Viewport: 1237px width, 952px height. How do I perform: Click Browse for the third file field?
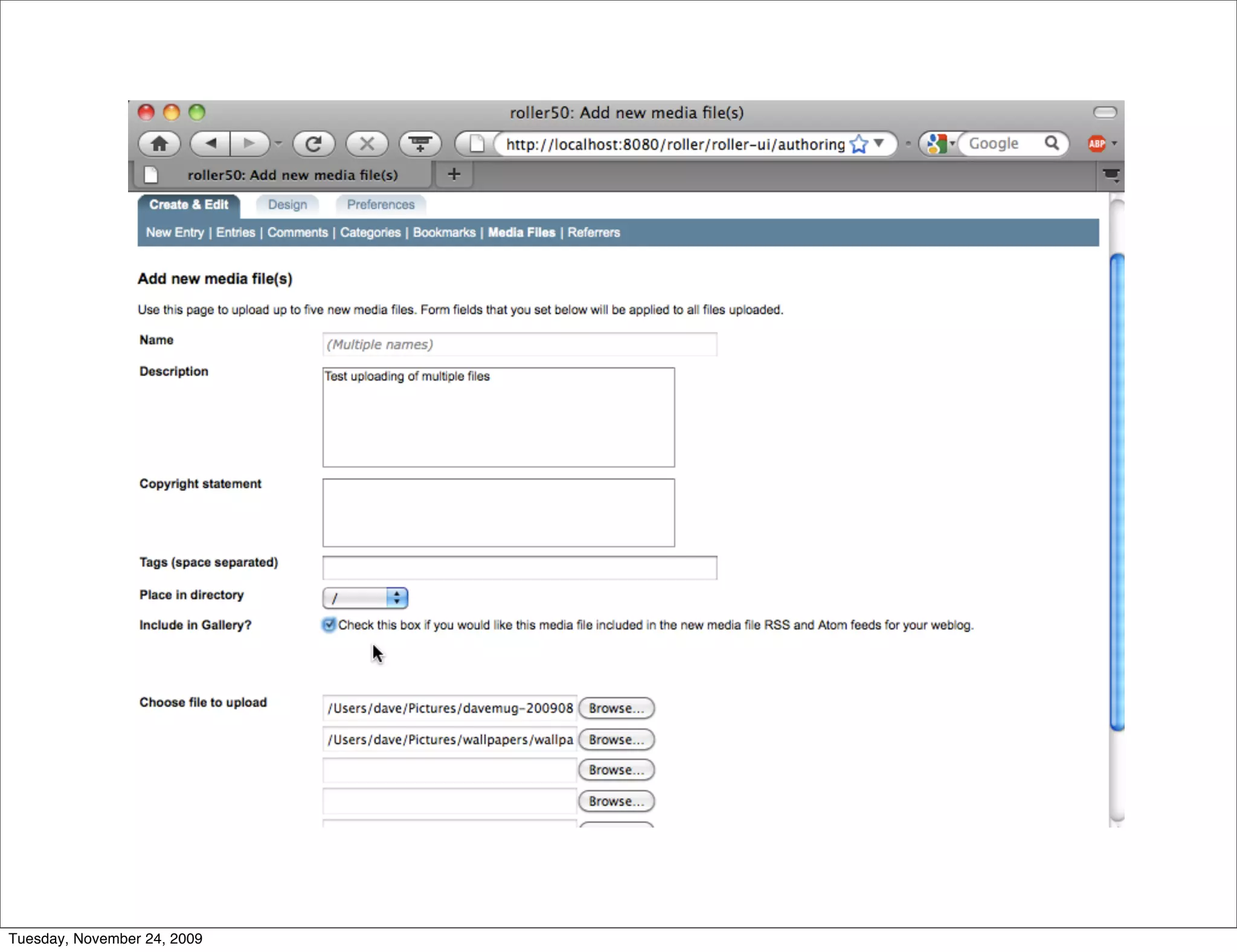(x=616, y=770)
